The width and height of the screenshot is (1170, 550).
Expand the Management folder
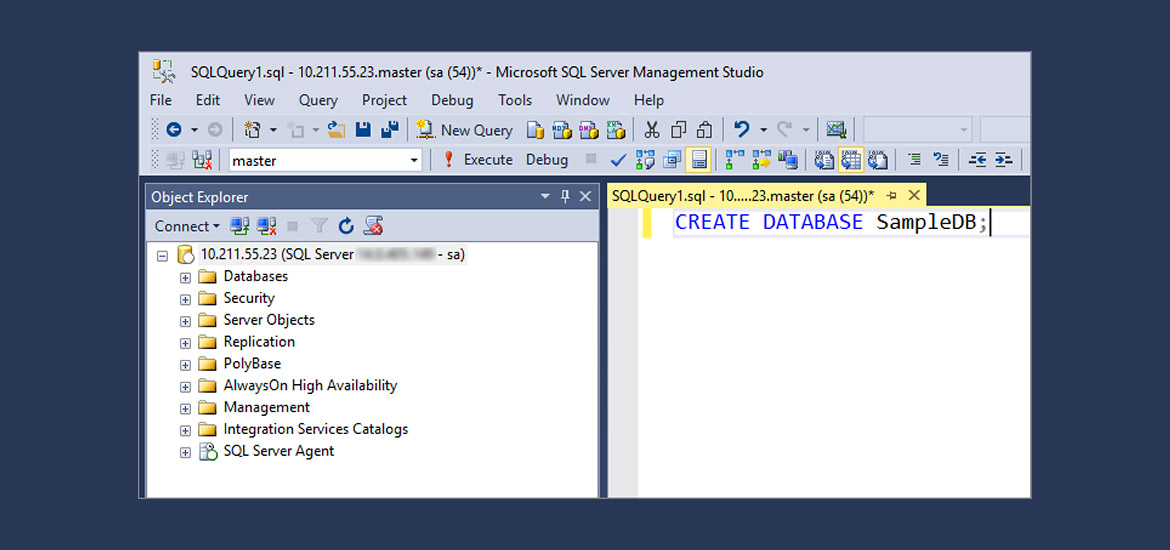click(x=186, y=409)
